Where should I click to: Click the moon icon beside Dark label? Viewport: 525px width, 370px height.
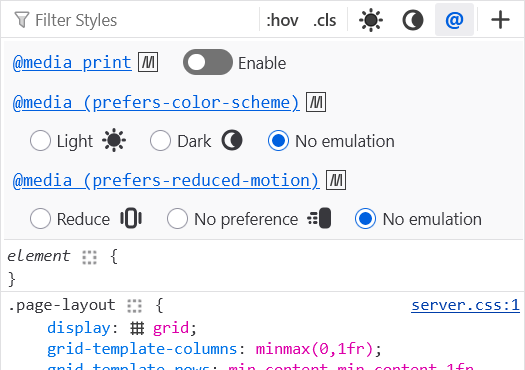[x=232, y=140]
